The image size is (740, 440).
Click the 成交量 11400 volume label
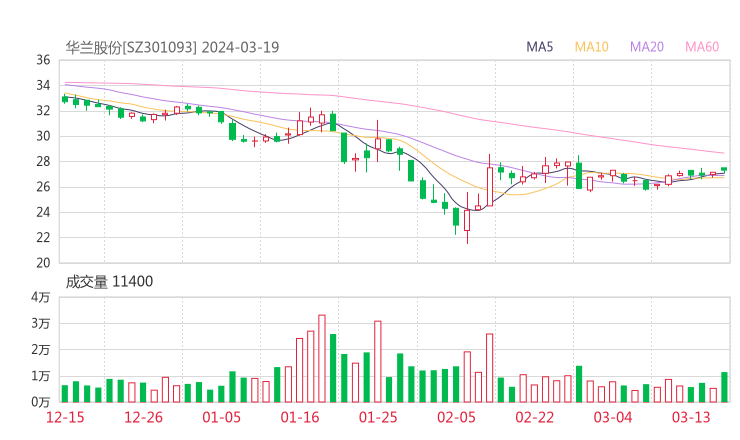109,281
